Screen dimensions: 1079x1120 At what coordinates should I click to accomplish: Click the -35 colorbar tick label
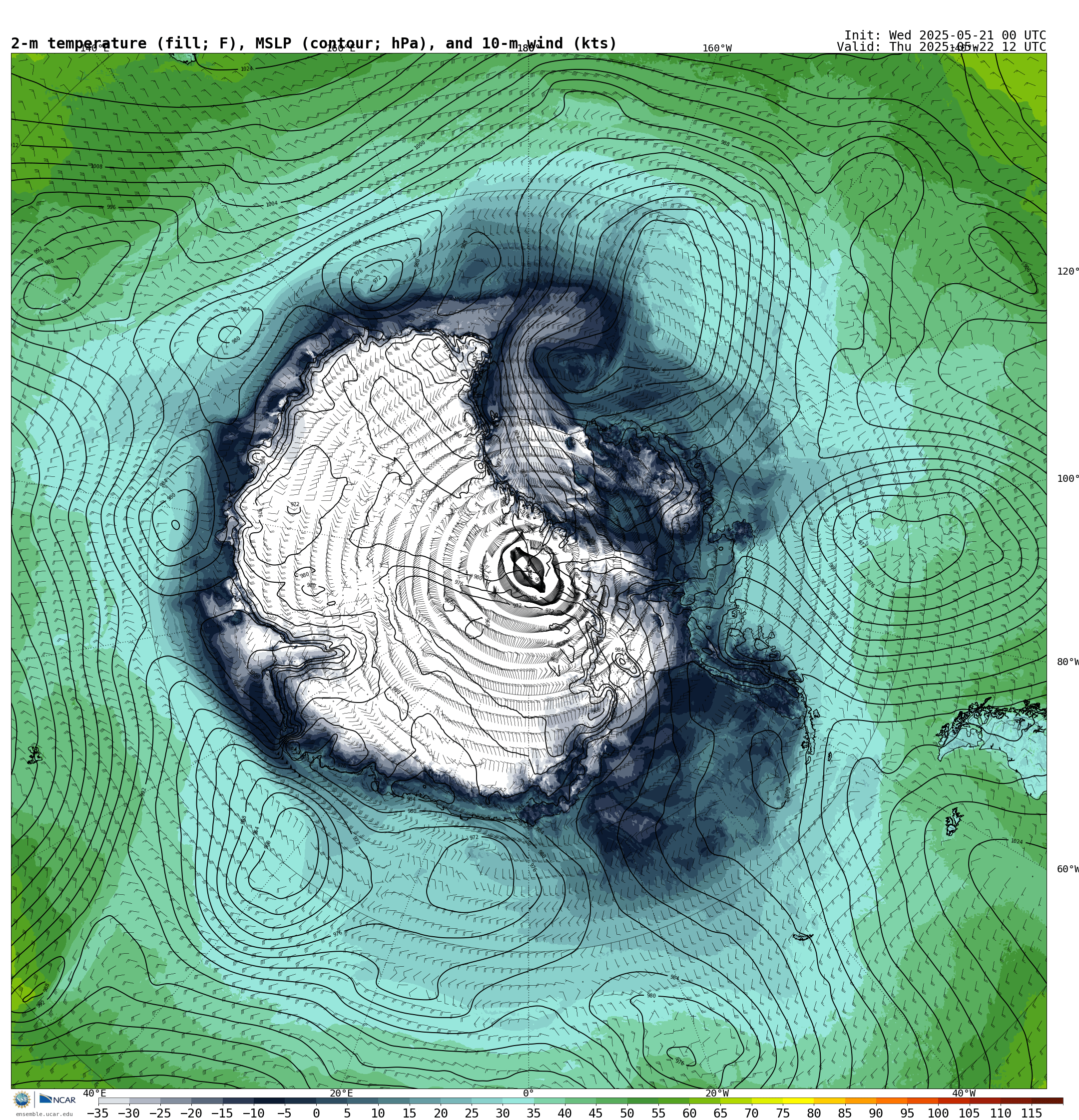coord(98,1113)
